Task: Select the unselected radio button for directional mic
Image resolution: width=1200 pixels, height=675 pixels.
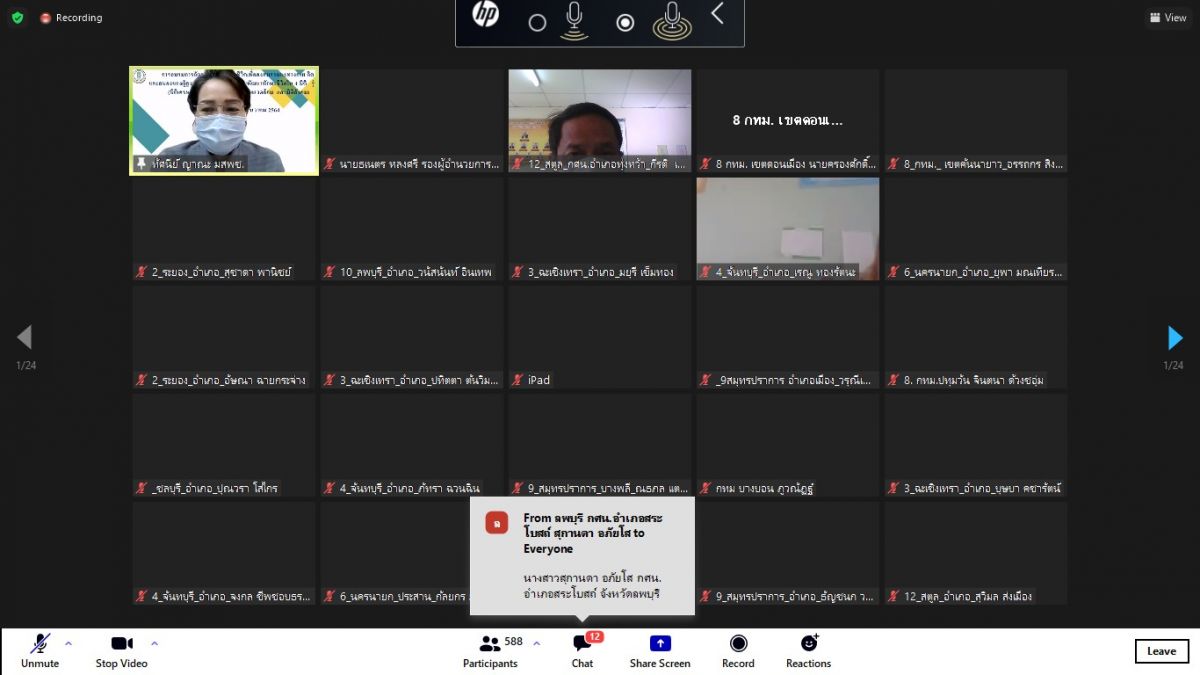Action: (537, 23)
